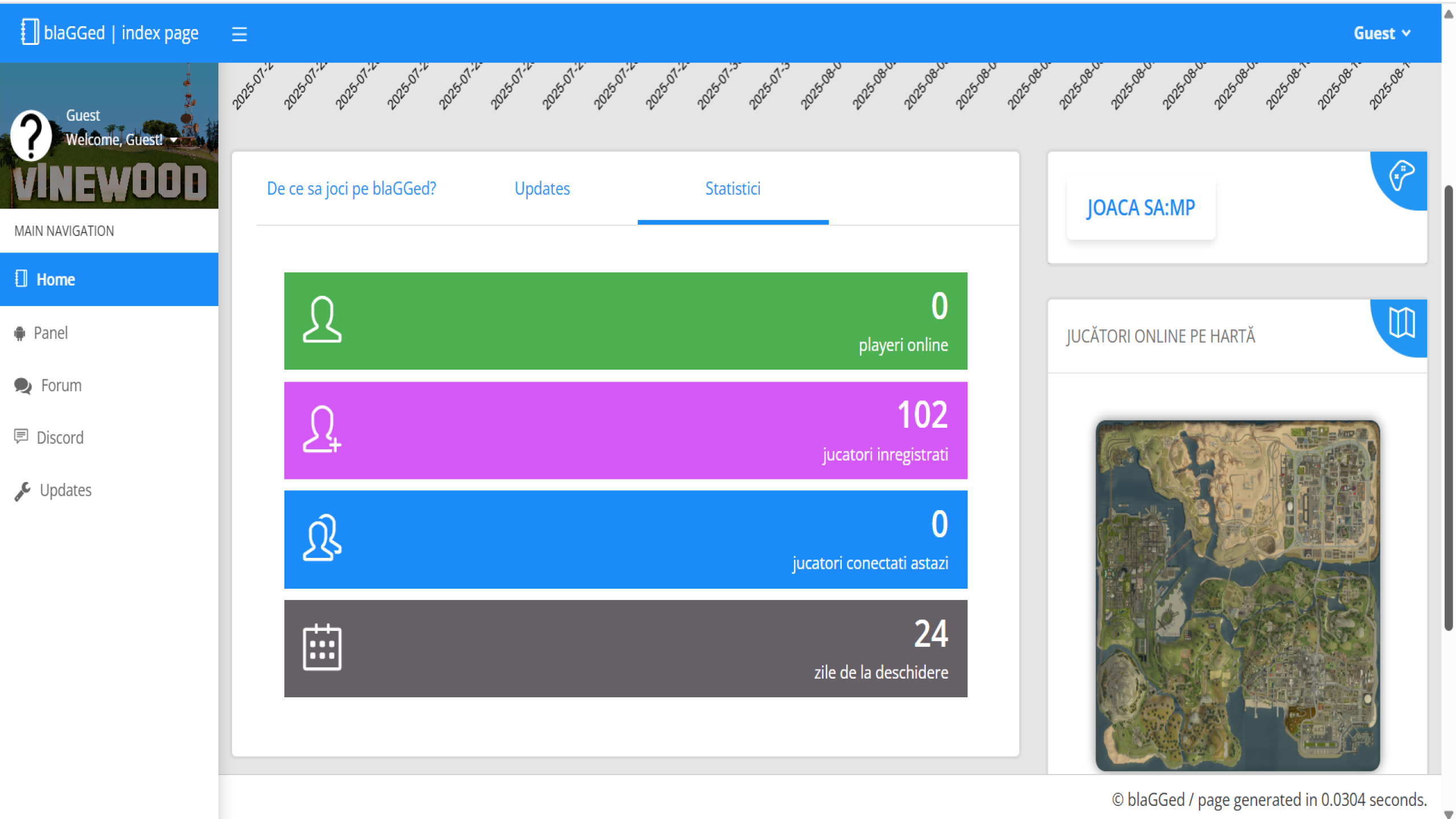
Task: Switch to the Updates tab
Action: 542,189
